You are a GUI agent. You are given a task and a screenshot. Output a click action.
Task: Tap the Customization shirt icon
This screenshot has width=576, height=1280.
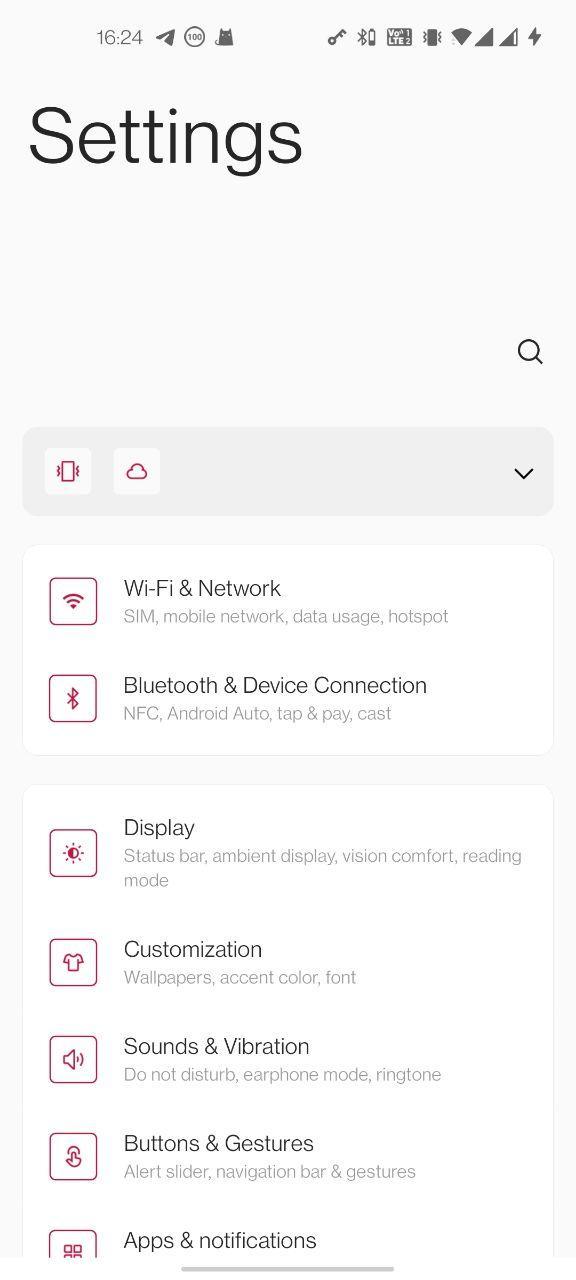click(73, 962)
